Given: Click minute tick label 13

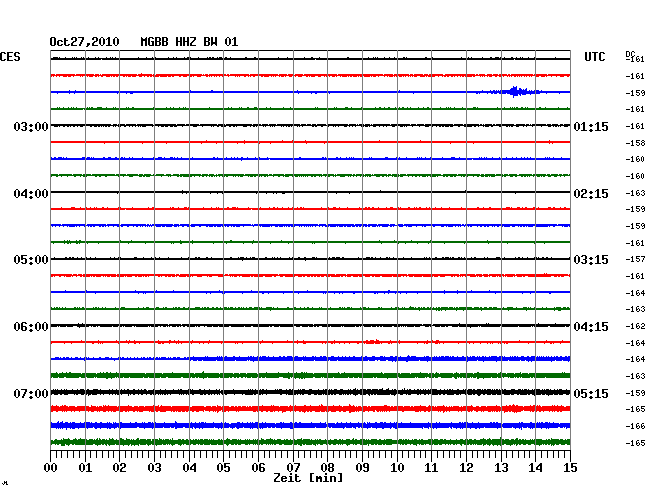Looking at the screenshot, I should click(501, 467).
